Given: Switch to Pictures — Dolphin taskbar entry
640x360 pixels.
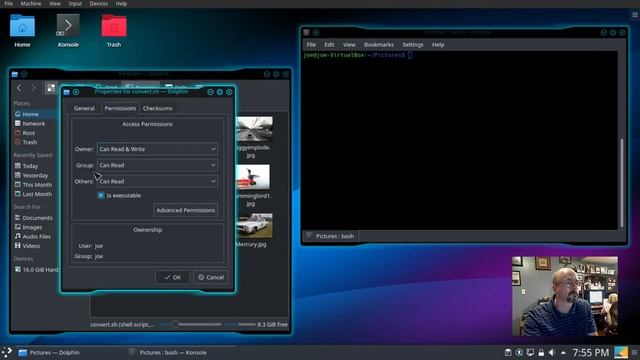Looking at the screenshot, I should coord(50,353).
